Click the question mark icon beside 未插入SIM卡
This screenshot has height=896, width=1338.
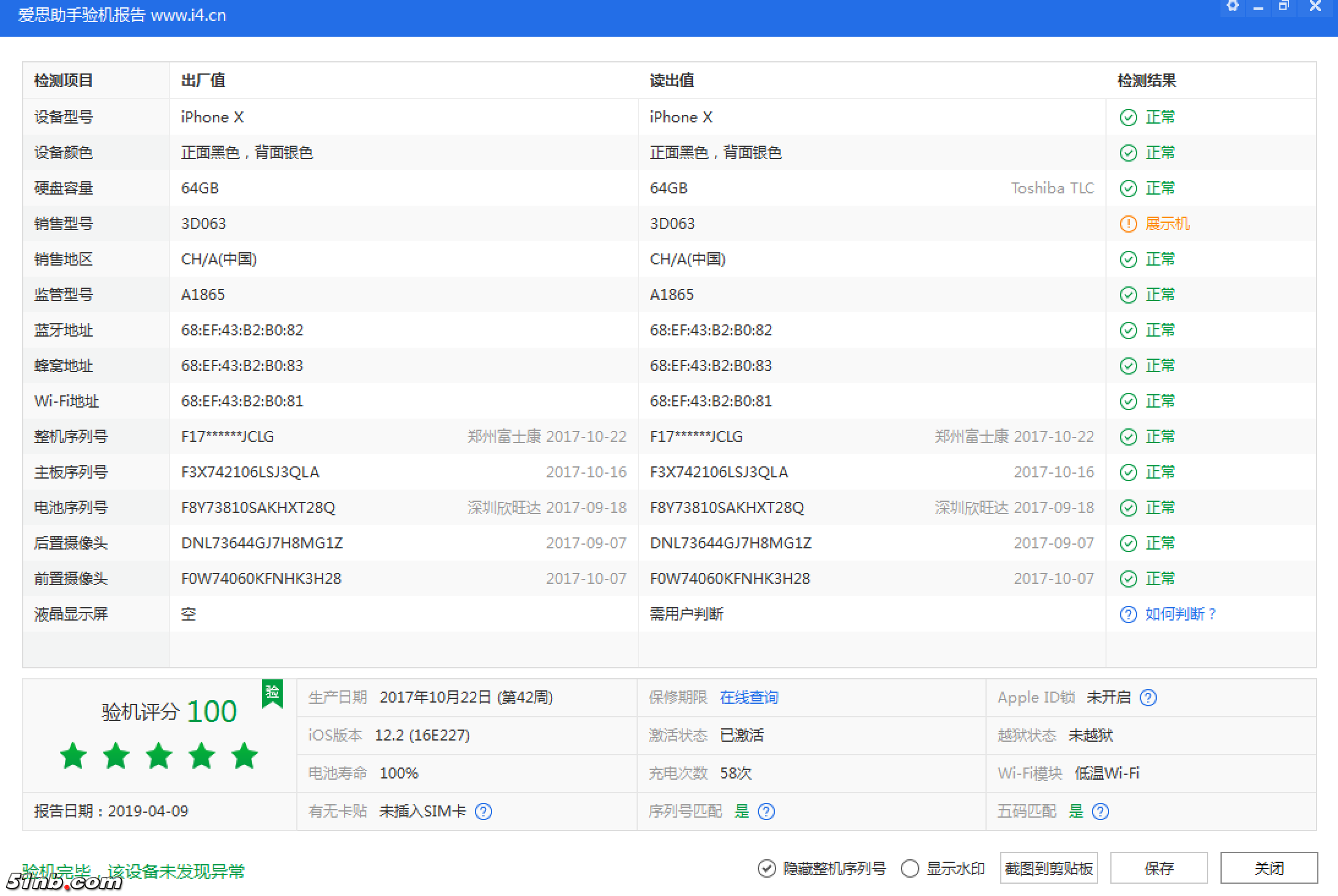click(x=484, y=812)
